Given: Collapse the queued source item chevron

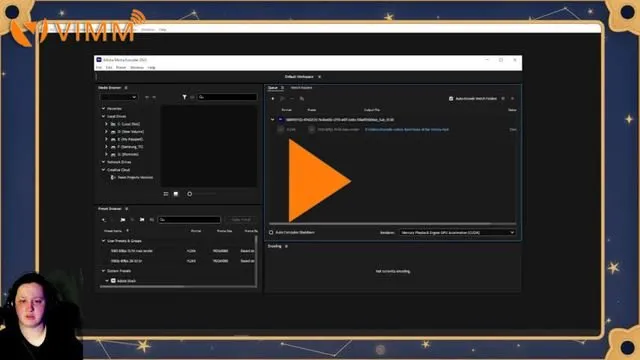Looking at the screenshot, I should [273, 120].
